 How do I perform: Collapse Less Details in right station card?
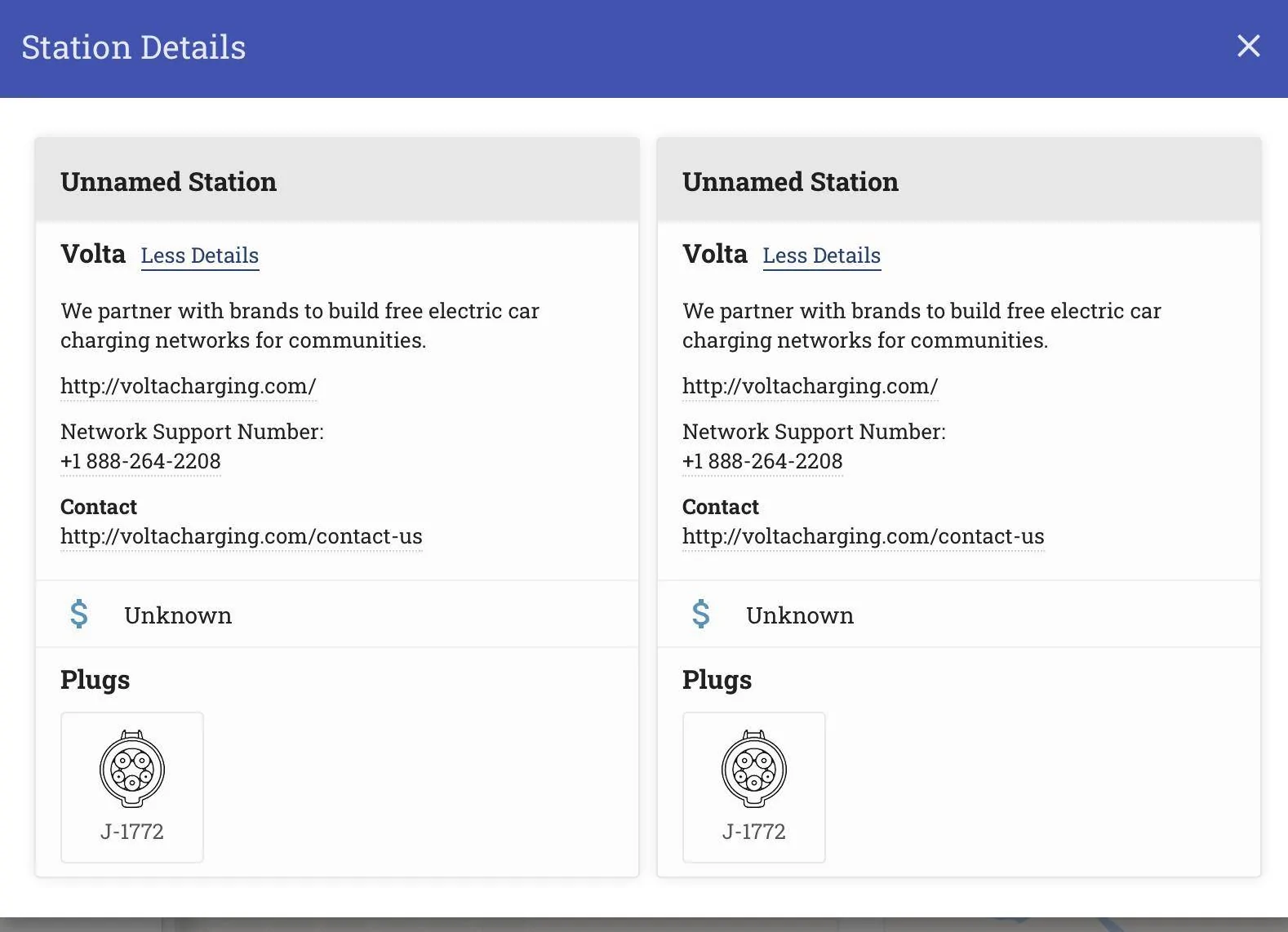pos(822,255)
